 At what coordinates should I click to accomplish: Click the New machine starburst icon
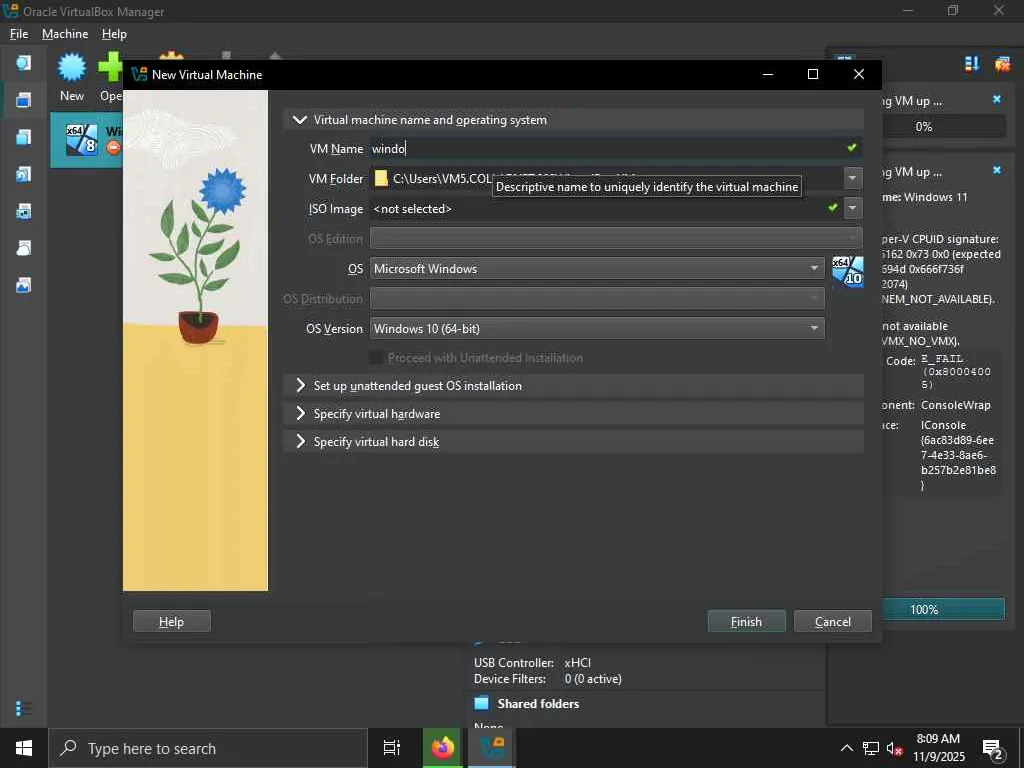tap(71, 67)
